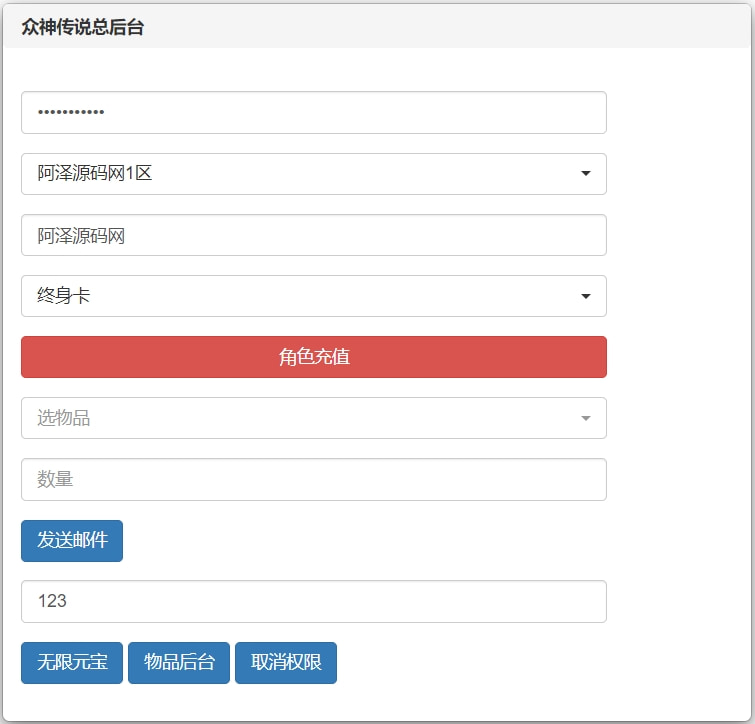Click the 选物品 placeholder text

click(64, 418)
